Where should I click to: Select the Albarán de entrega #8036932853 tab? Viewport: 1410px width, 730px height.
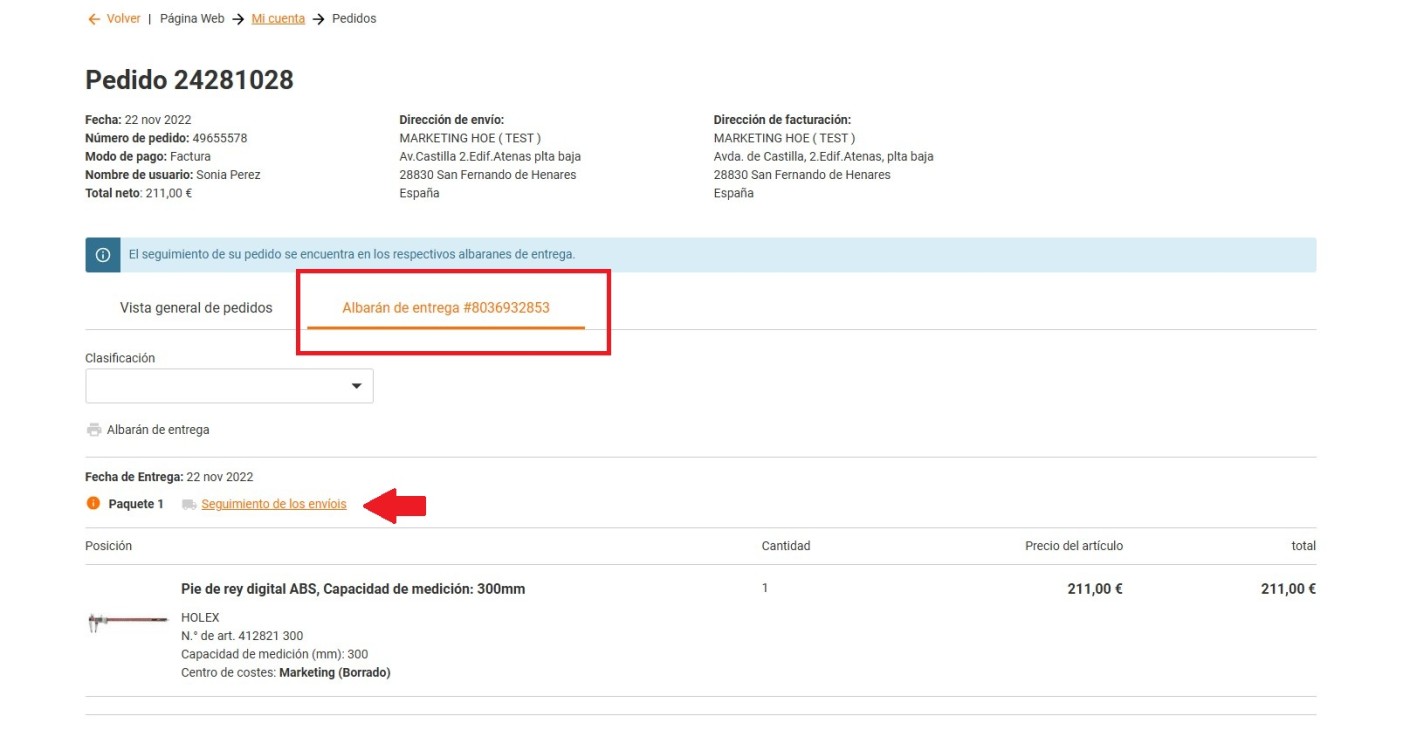click(x=446, y=308)
